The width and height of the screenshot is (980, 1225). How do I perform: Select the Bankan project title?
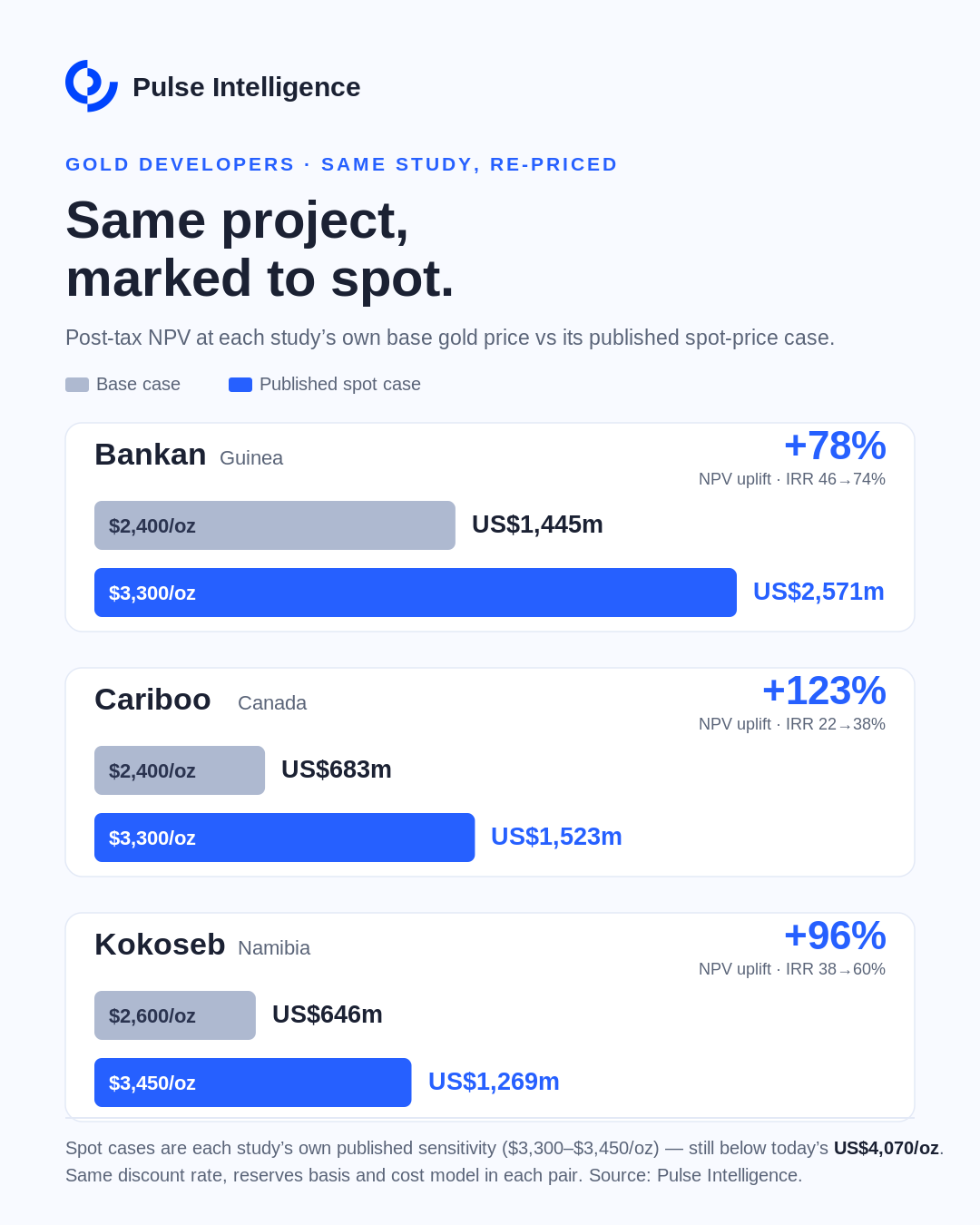[x=151, y=455]
